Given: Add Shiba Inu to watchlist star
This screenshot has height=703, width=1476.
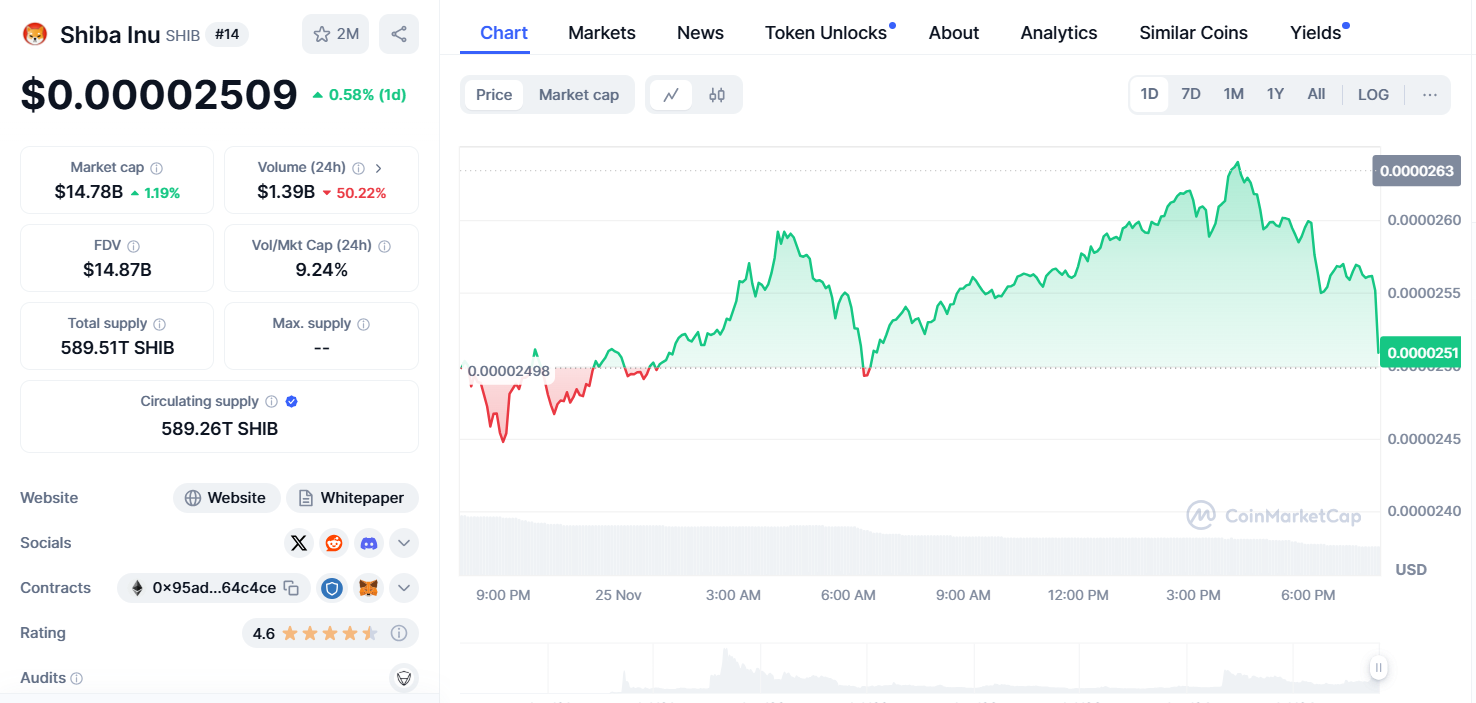Looking at the screenshot, I should coord(335,34).
